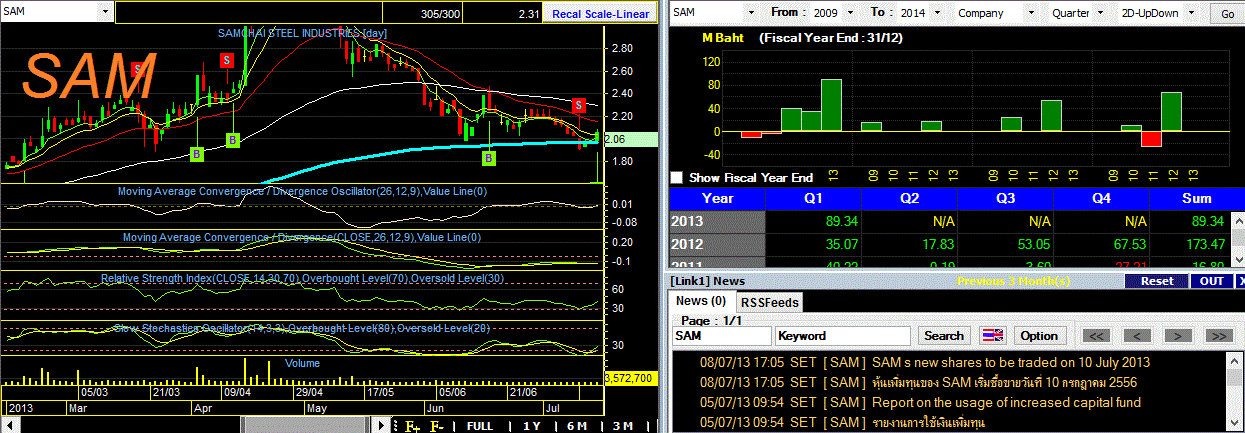Open the From year 2009 dropdown
The height and width of the screenshot is (433, 1245).
click(x=851, y=13)
